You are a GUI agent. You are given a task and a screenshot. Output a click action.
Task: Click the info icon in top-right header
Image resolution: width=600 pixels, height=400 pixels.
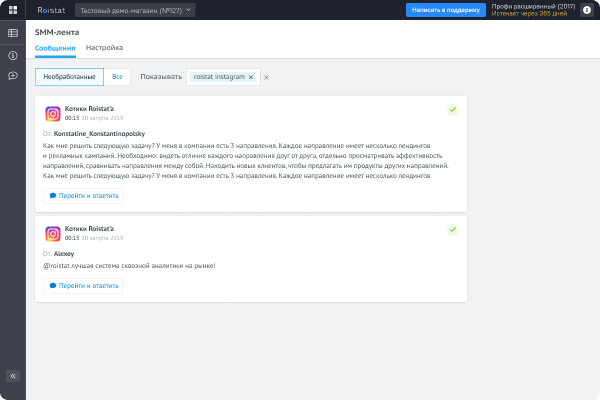tap(587, 10)
